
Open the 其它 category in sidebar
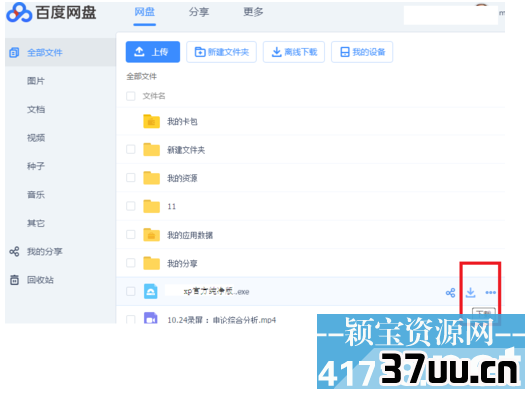(36, 223)
